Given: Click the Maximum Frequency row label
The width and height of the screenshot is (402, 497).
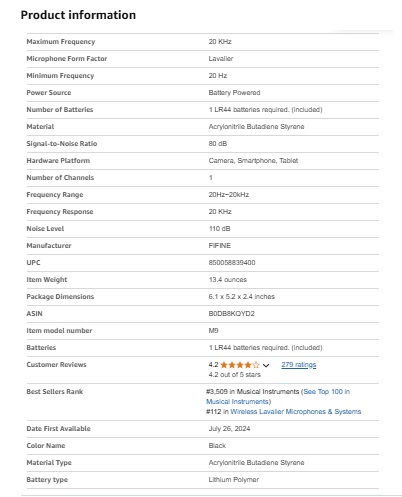Looking at the screenshot, I should pyautogui.click(x=61, y=42).
